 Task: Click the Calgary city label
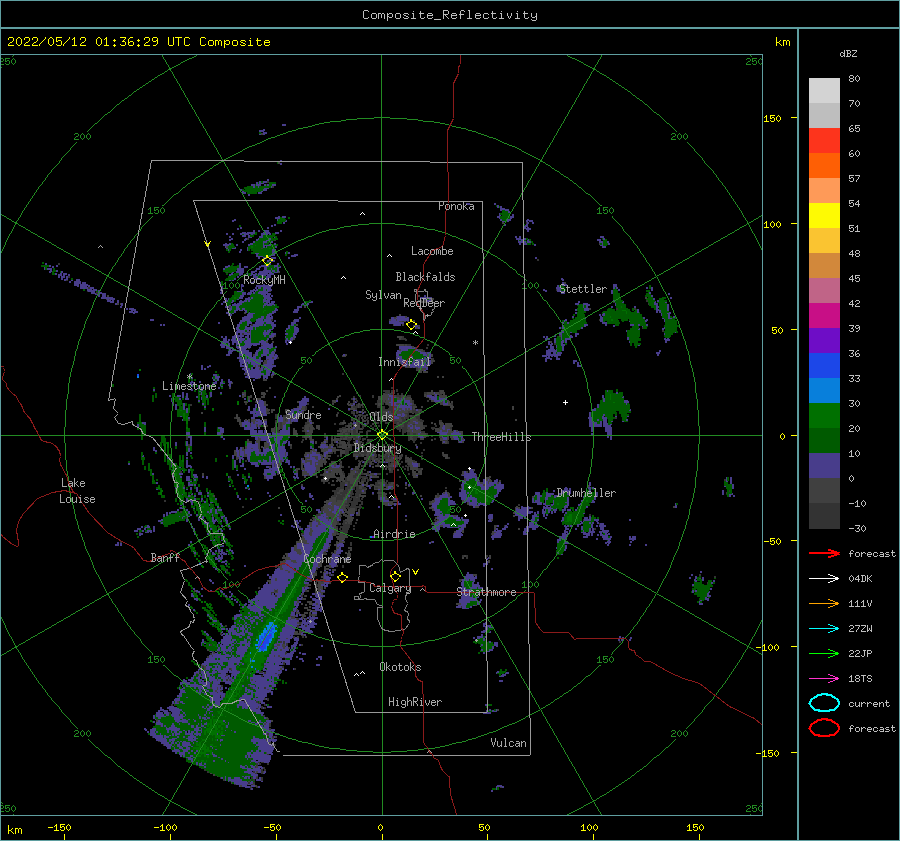click(390, 588)
